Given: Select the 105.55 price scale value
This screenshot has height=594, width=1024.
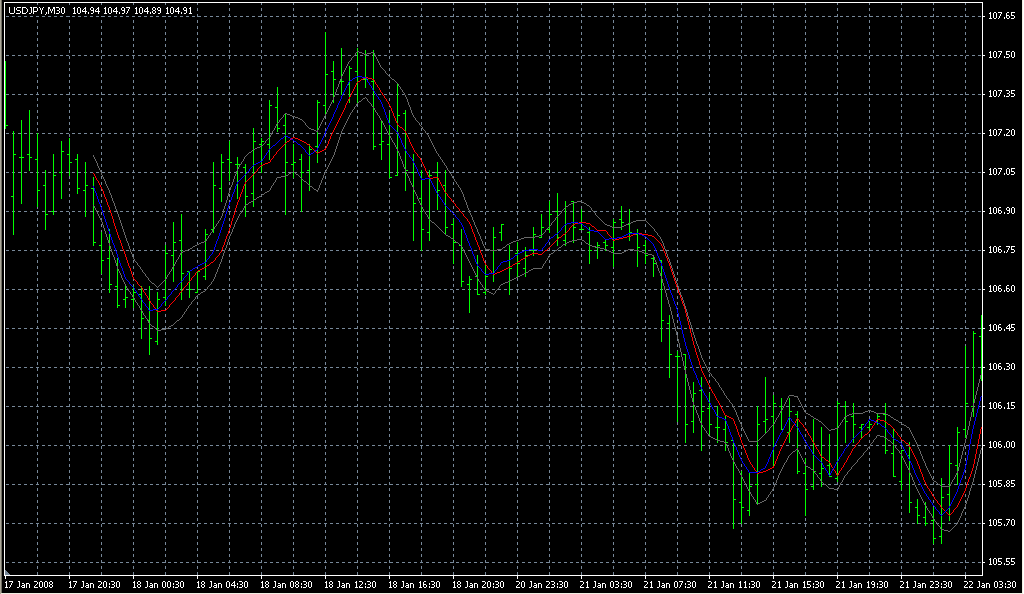Looking at the screenshot, I should pyautogui.click(x=1002, y=562).
